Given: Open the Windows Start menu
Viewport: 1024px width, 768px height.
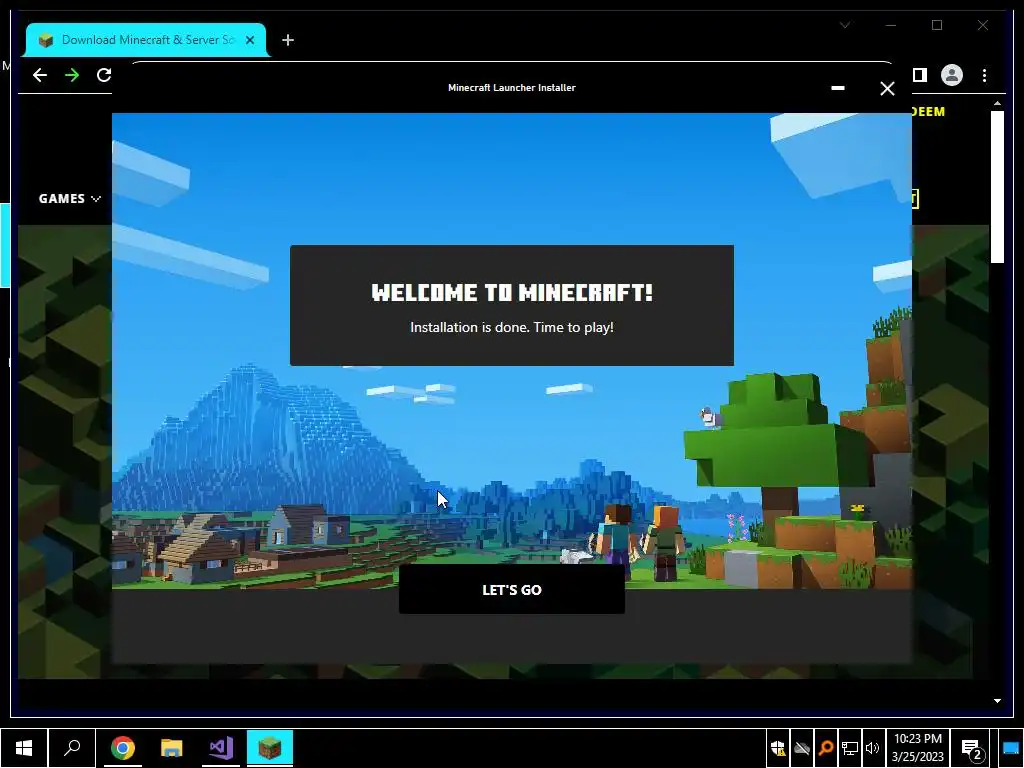Looking at the screenshot, I should click(24, 748).
